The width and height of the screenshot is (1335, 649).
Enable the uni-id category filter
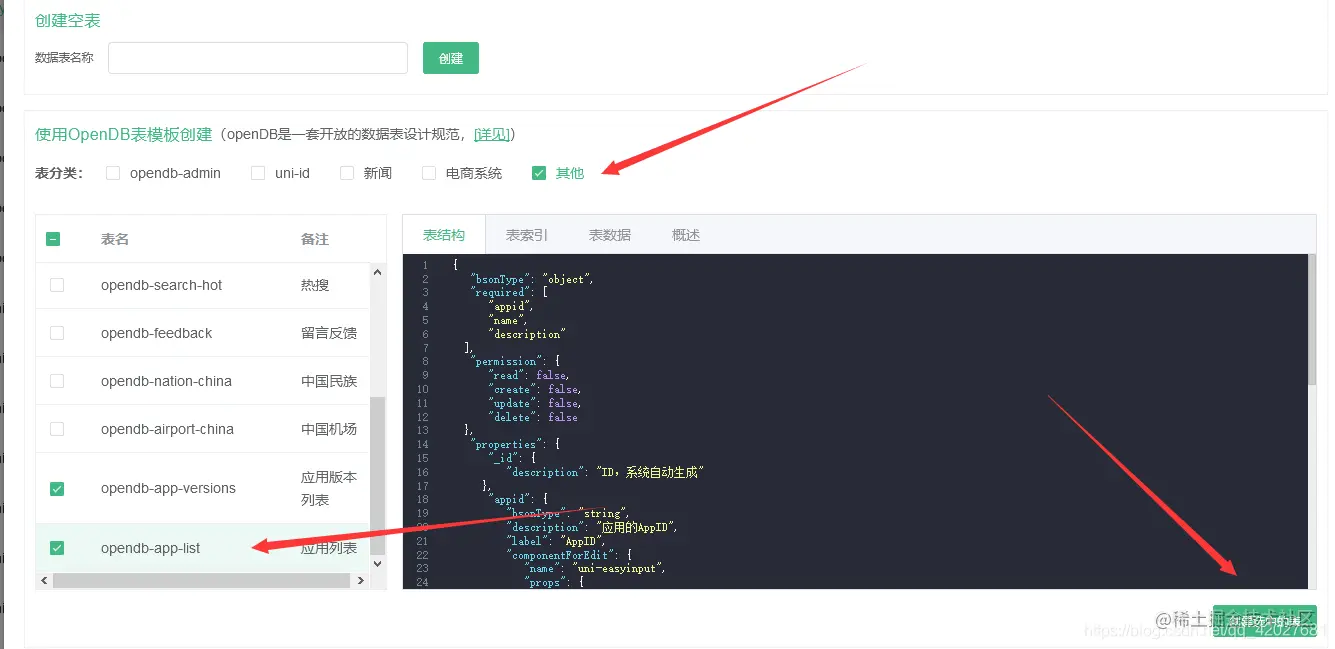coord(256,172)
